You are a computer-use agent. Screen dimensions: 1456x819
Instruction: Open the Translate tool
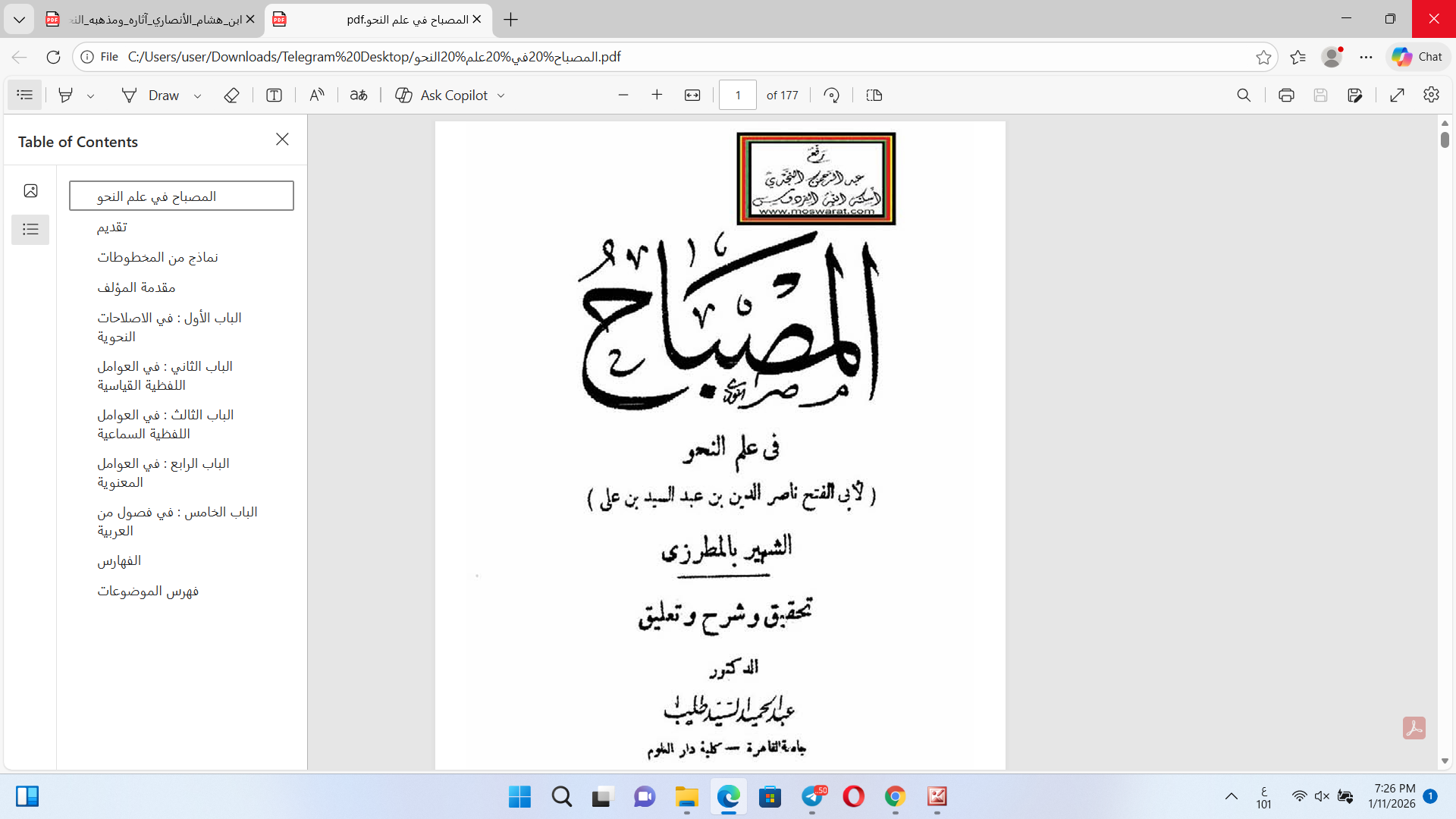tap(359, 95)
